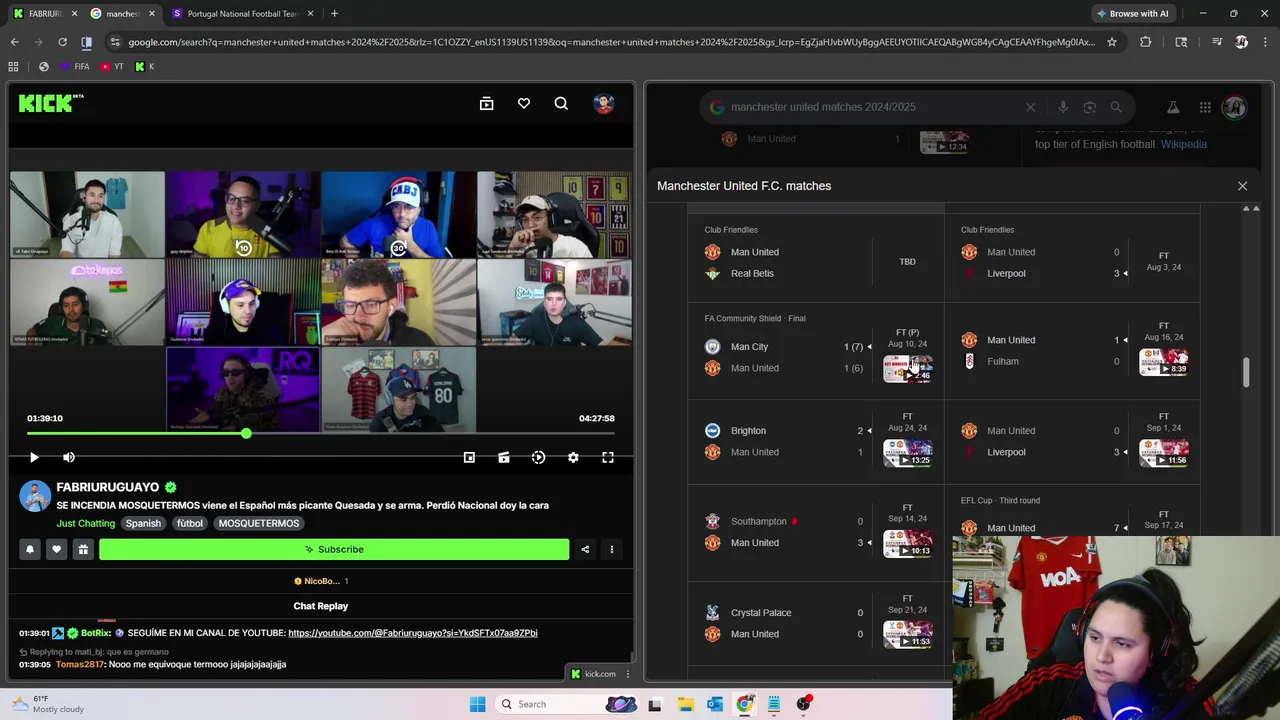Go back in browser history
The width and height of the screenshot is (1280, 720).
(14, 42)
